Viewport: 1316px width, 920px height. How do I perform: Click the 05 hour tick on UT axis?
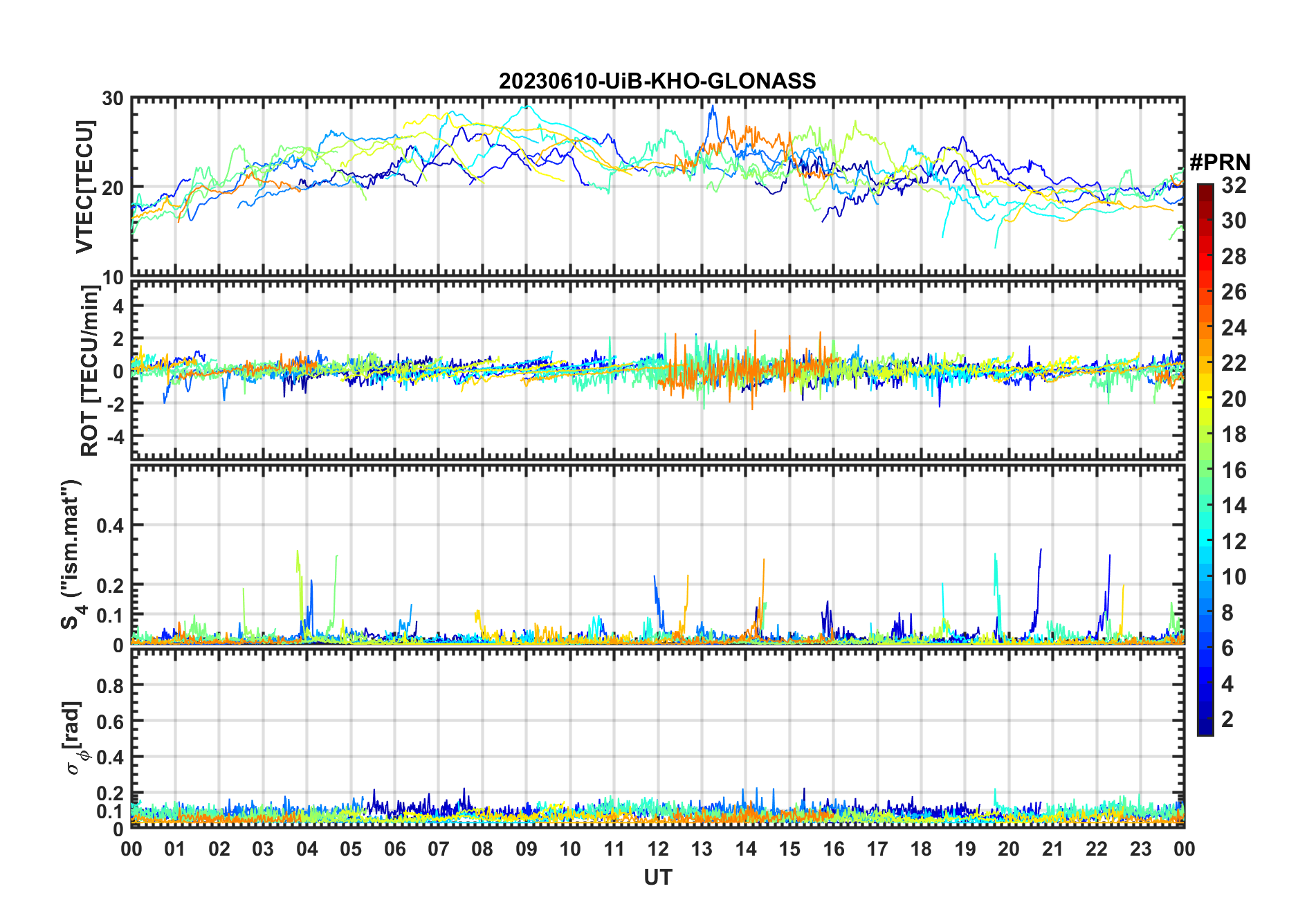pyautogui.click(x=351, y=849)
